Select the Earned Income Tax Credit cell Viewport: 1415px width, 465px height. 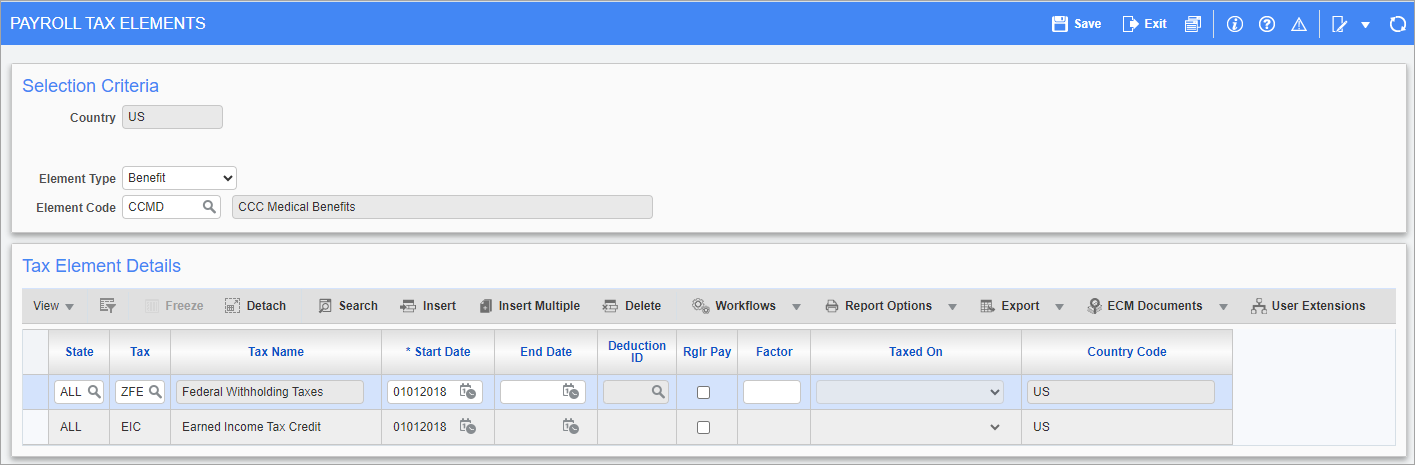point(276,427)
